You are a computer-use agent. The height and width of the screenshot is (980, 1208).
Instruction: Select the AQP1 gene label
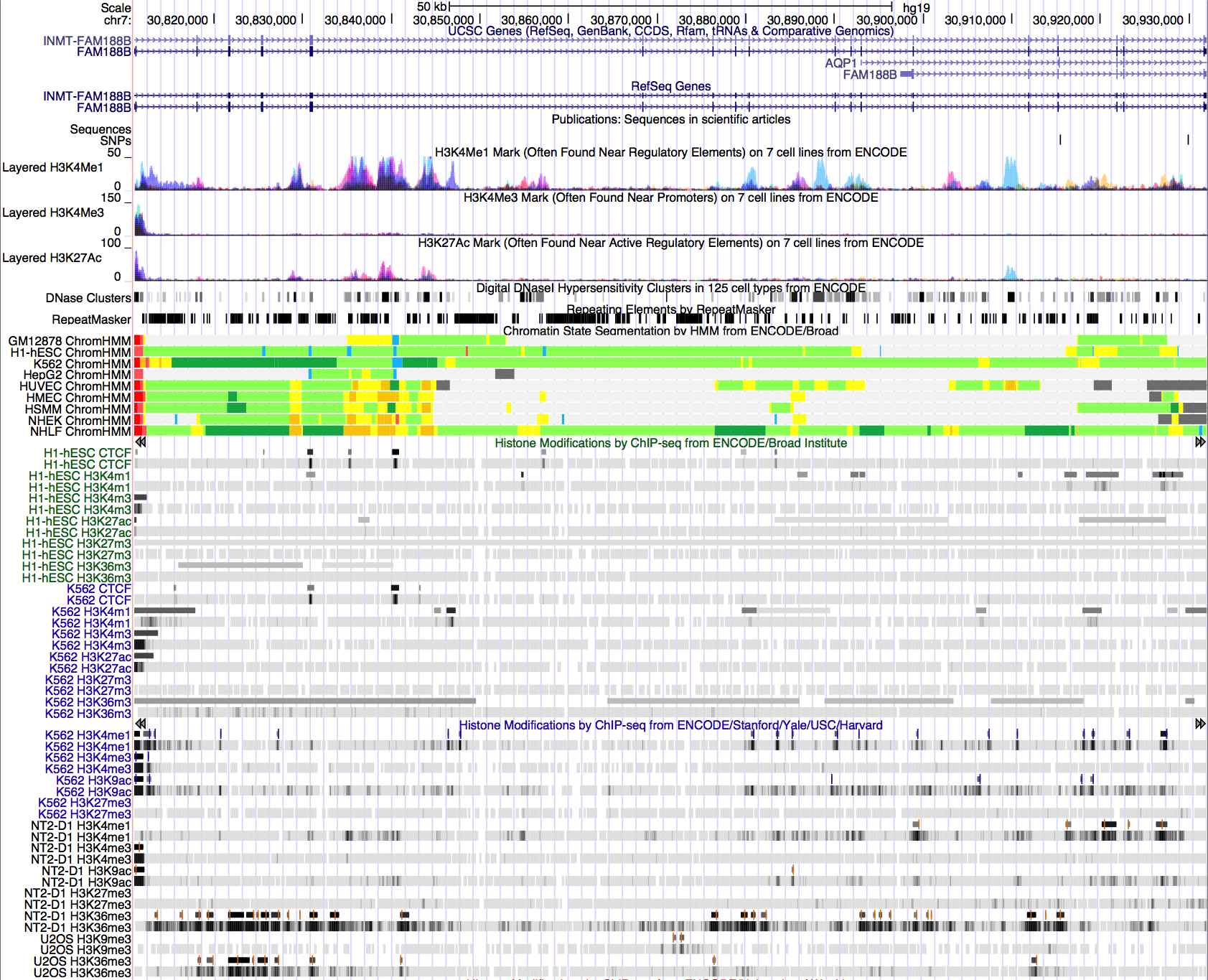pyautogui.click(x=841, y=63)
